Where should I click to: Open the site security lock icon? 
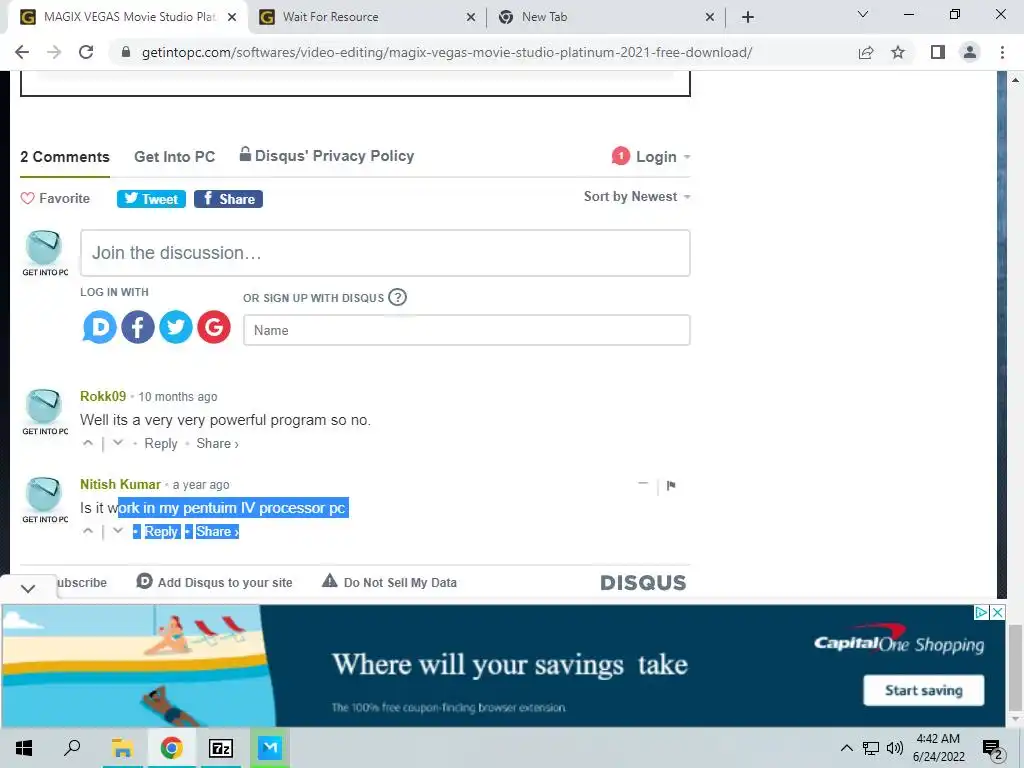coord(126,52)
